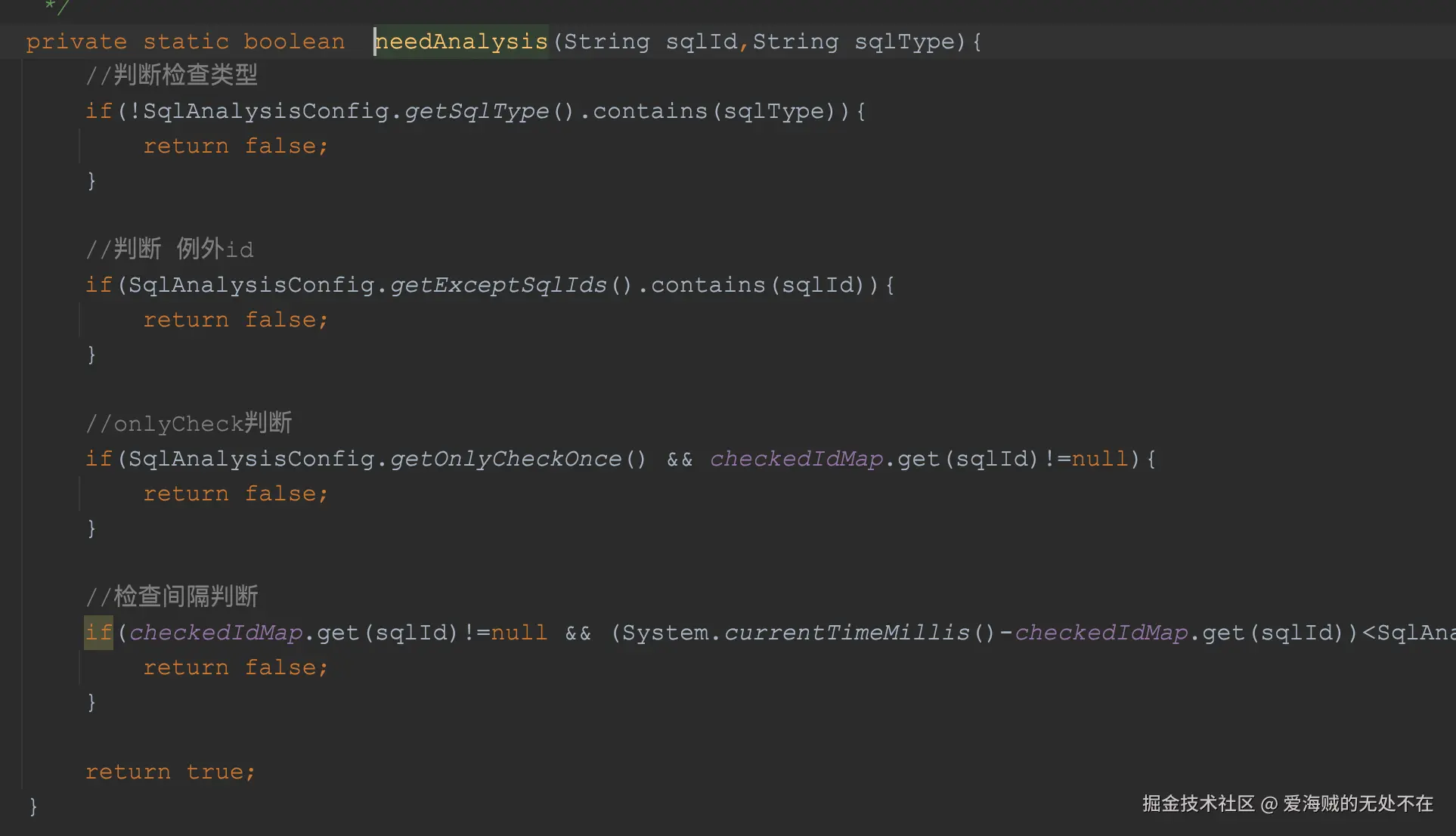Click the //判断 例外id comment
This screenshot has height=836, width=1456.
[x=169, y=249]
